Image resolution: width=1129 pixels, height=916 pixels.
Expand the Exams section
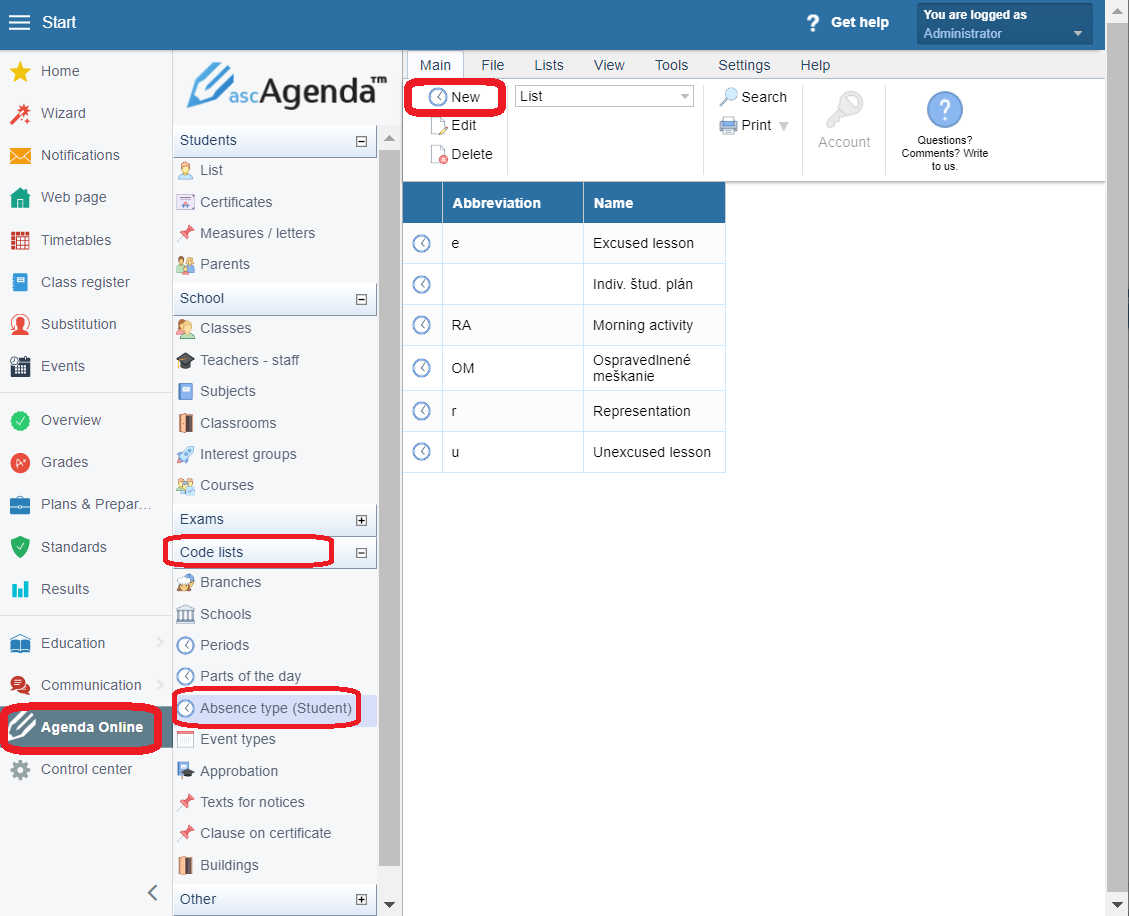click(361, 520)
